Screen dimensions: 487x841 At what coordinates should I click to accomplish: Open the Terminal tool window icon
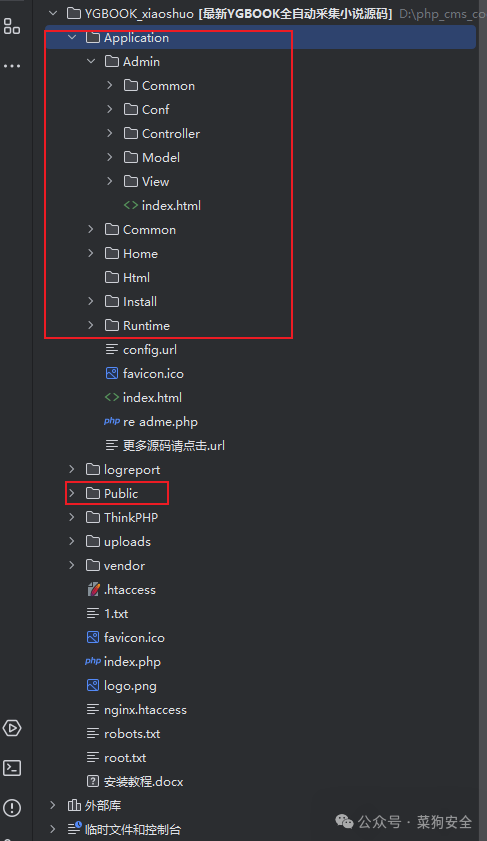pos(12,768)
